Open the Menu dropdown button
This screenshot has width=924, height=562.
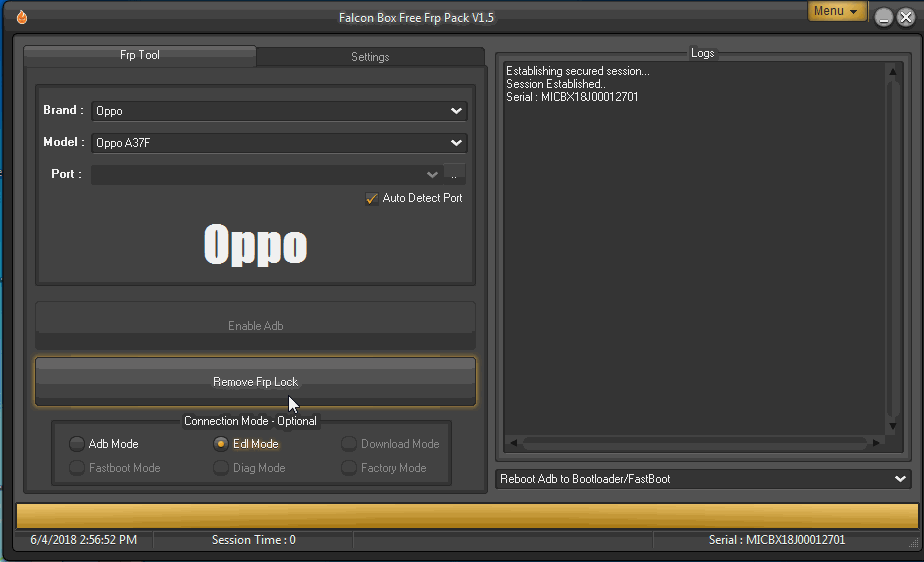[x=836, y=11]
